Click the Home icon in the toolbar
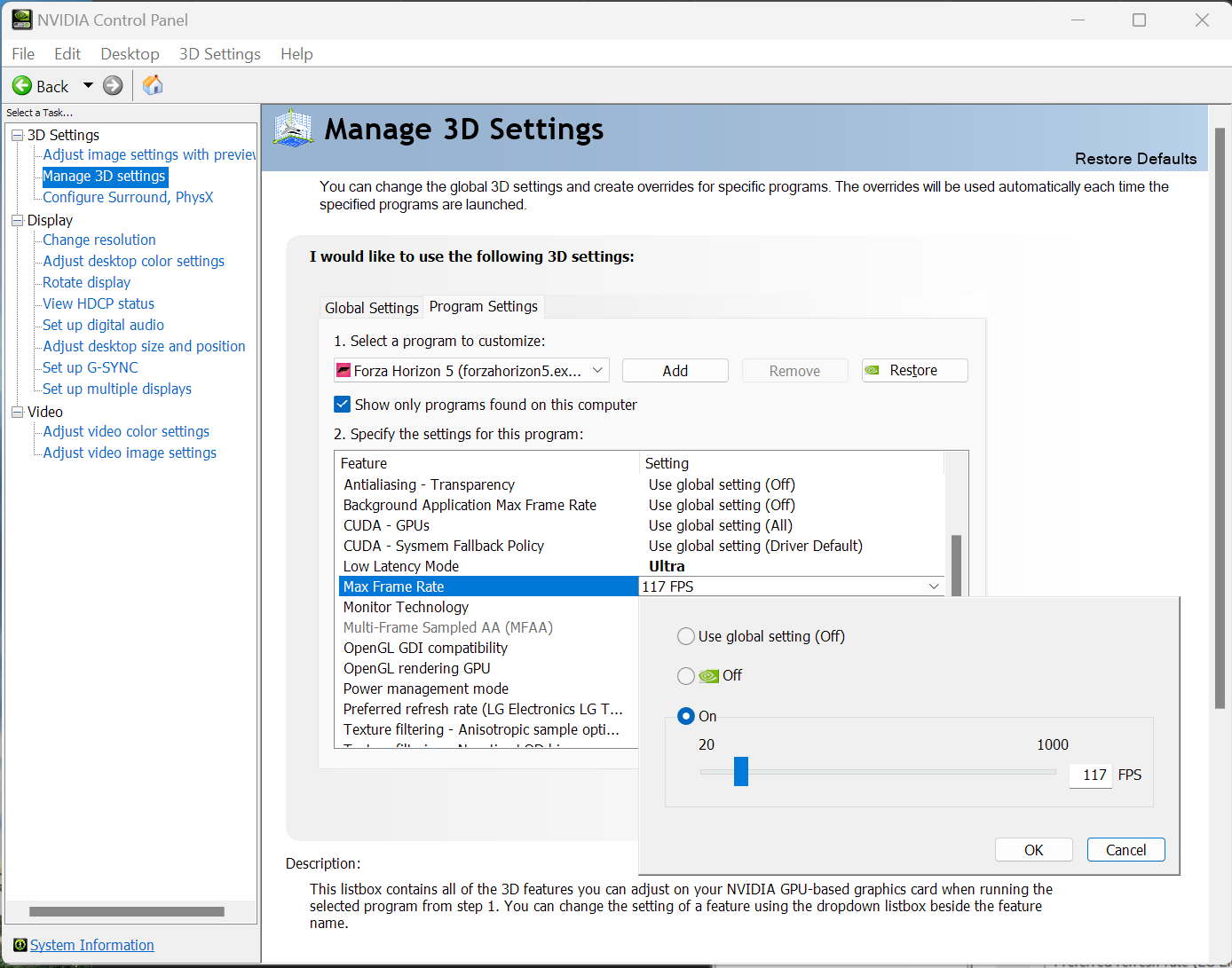1232x968 pixels. [x=153, y=85]
